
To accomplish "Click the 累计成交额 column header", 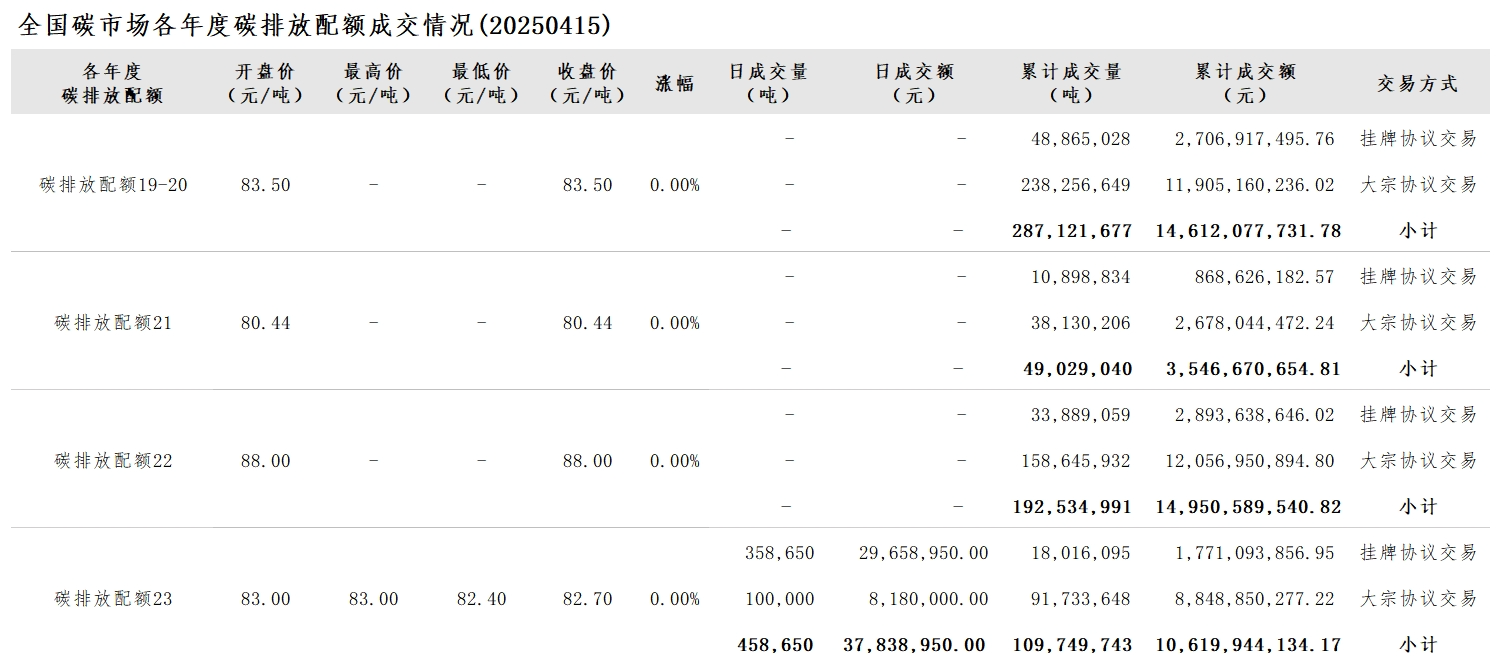I will [1245, 84].
